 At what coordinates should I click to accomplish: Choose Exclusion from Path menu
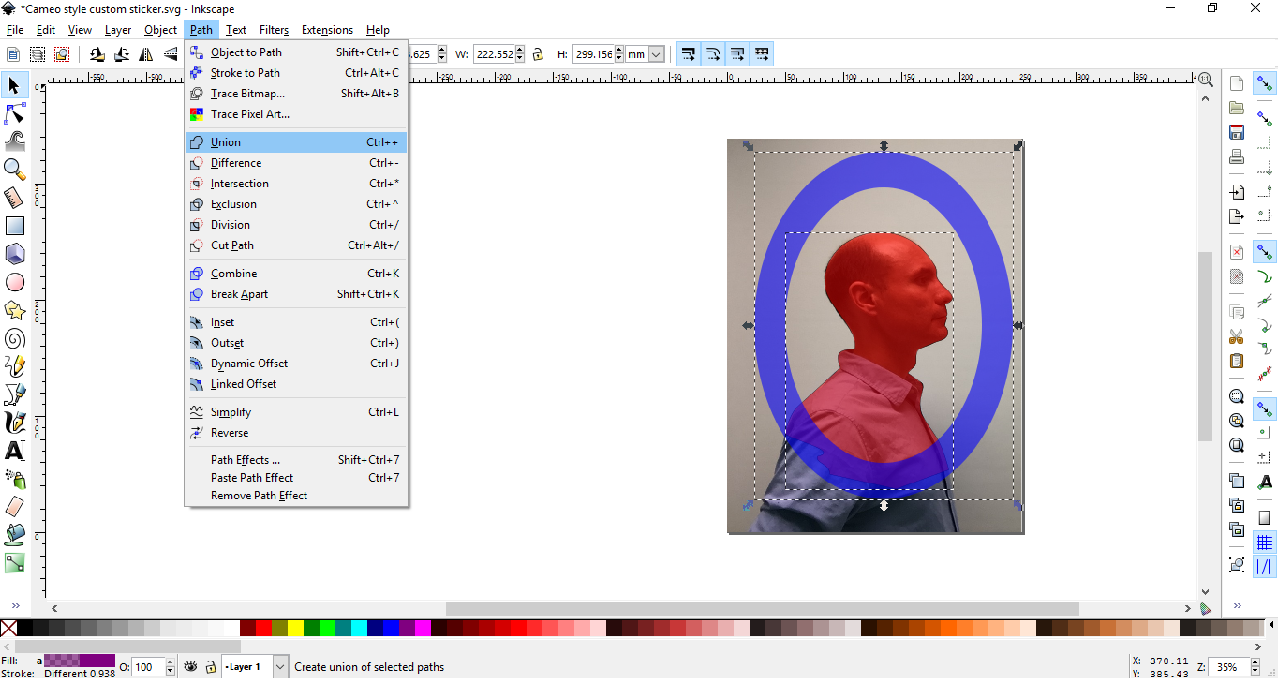click(296, 204)
